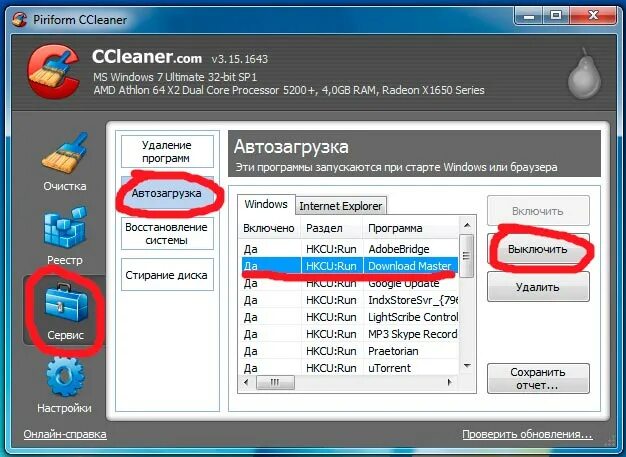The height and width of the screenshot is (457, 626).
Task: Select the uTorrent startup entry
Action: (348, 368)
